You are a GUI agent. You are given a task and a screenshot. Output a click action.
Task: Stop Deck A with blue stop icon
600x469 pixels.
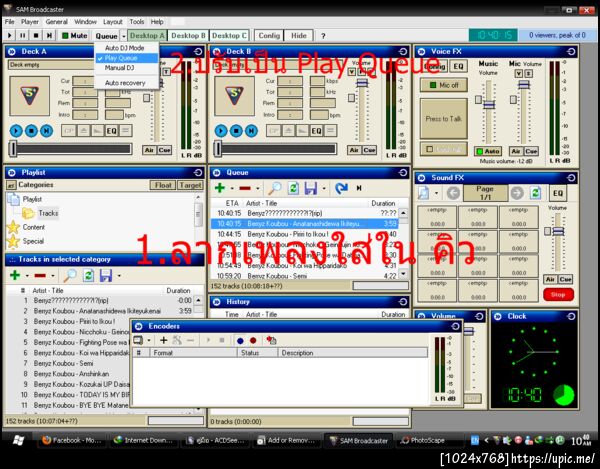click(31, 131)
